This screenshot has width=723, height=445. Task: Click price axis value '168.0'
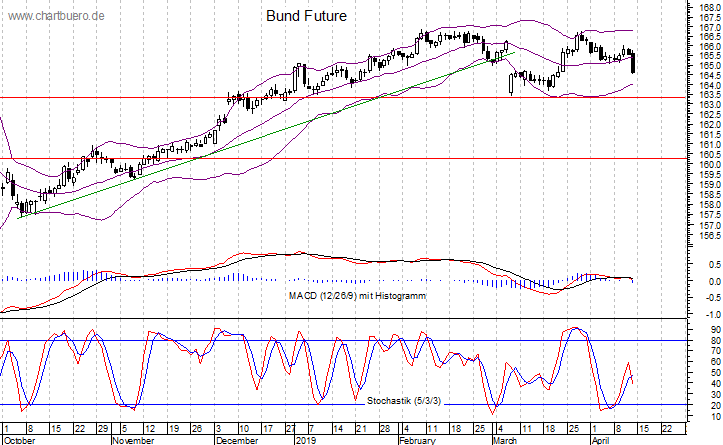710,7
